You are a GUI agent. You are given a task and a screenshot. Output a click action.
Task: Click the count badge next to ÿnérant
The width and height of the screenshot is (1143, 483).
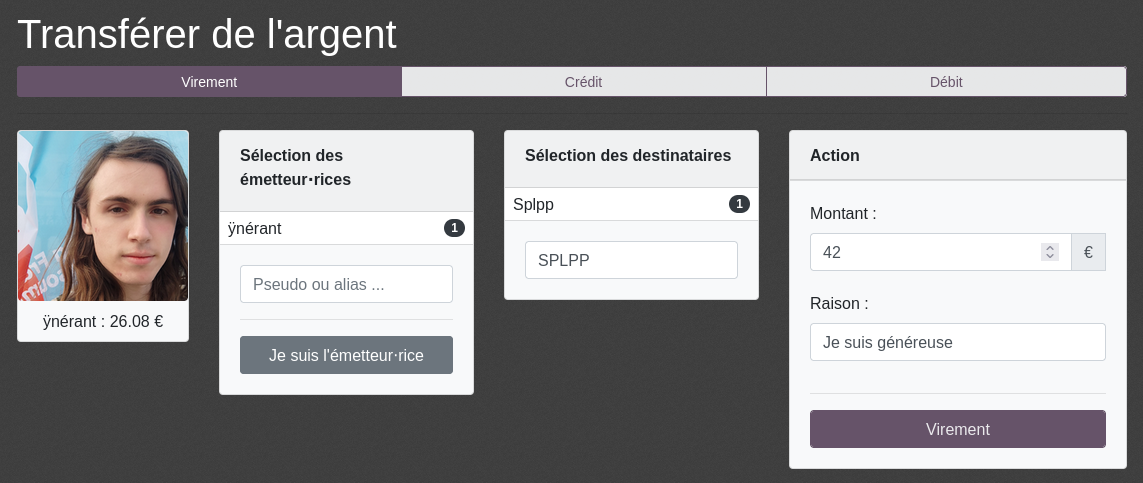click(454, 228)
